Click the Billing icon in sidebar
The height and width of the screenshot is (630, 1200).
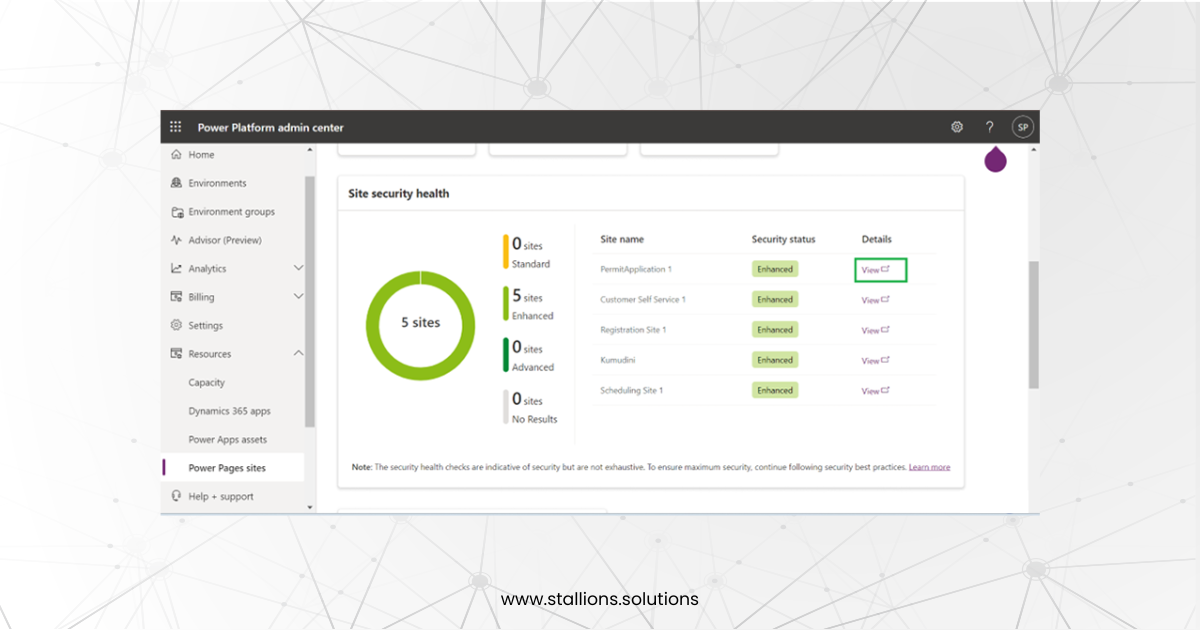176,297
